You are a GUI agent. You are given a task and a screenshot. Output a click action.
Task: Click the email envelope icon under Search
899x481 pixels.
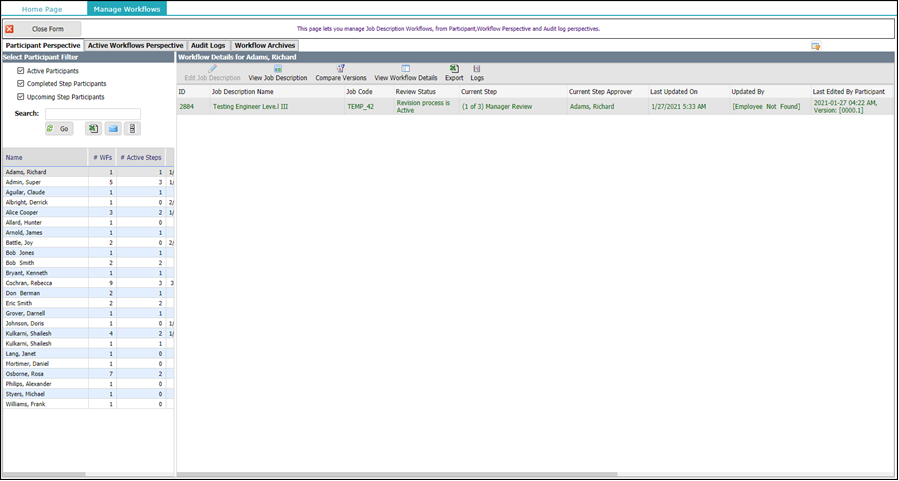pyautogui.click(x=113, y=129)
